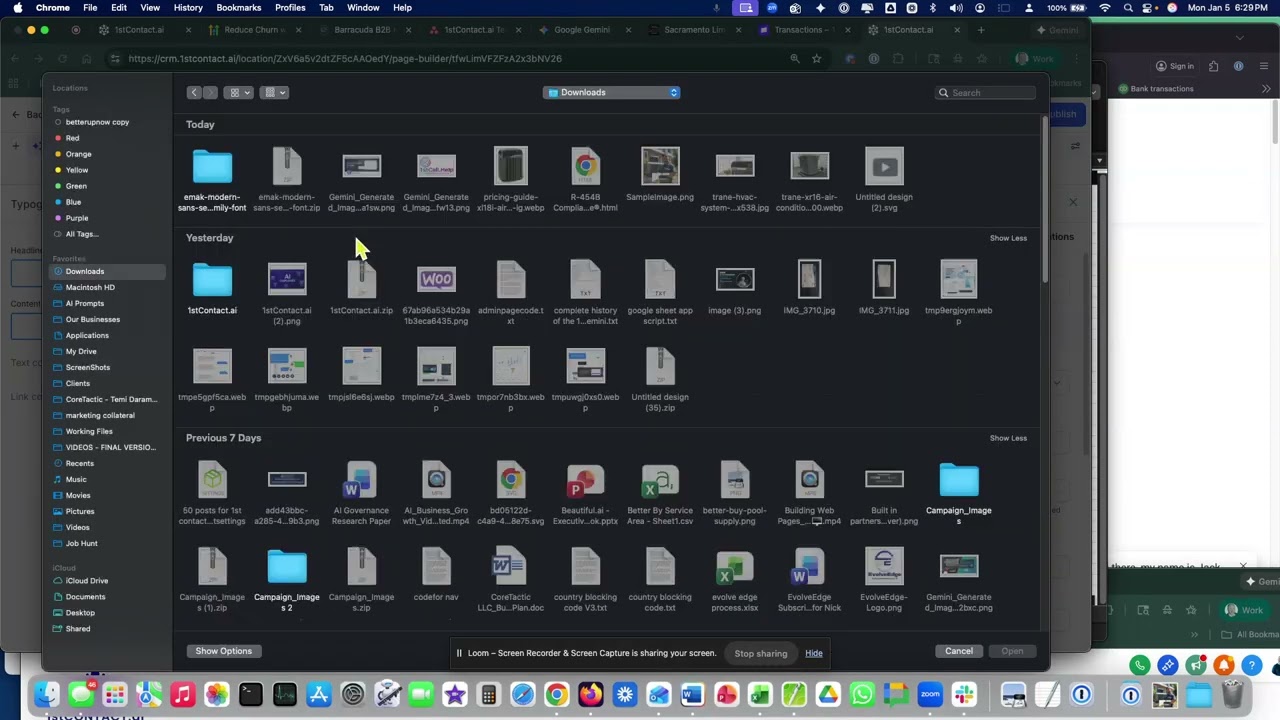Collapse Yesterday section with Show Less
The image size is (1280, 720).
1008,238
